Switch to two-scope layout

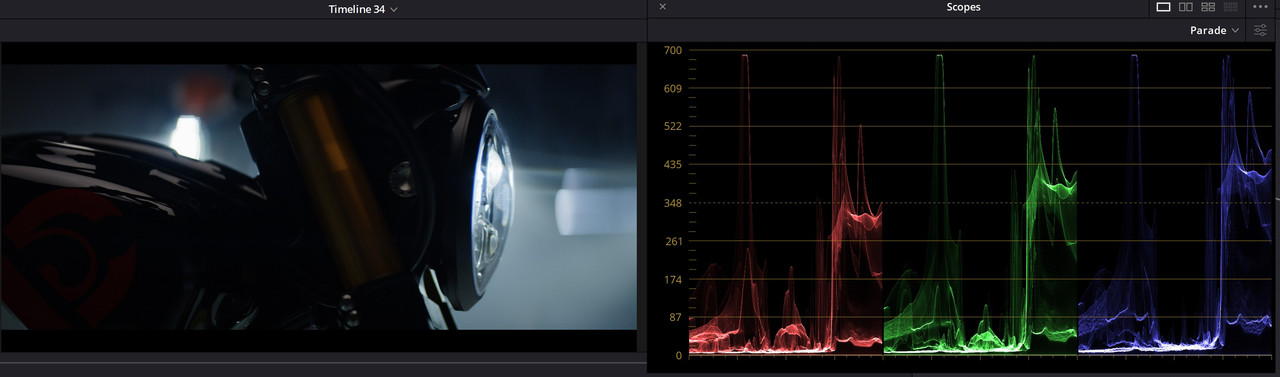pyautogui.click(x=1185, y=7)
